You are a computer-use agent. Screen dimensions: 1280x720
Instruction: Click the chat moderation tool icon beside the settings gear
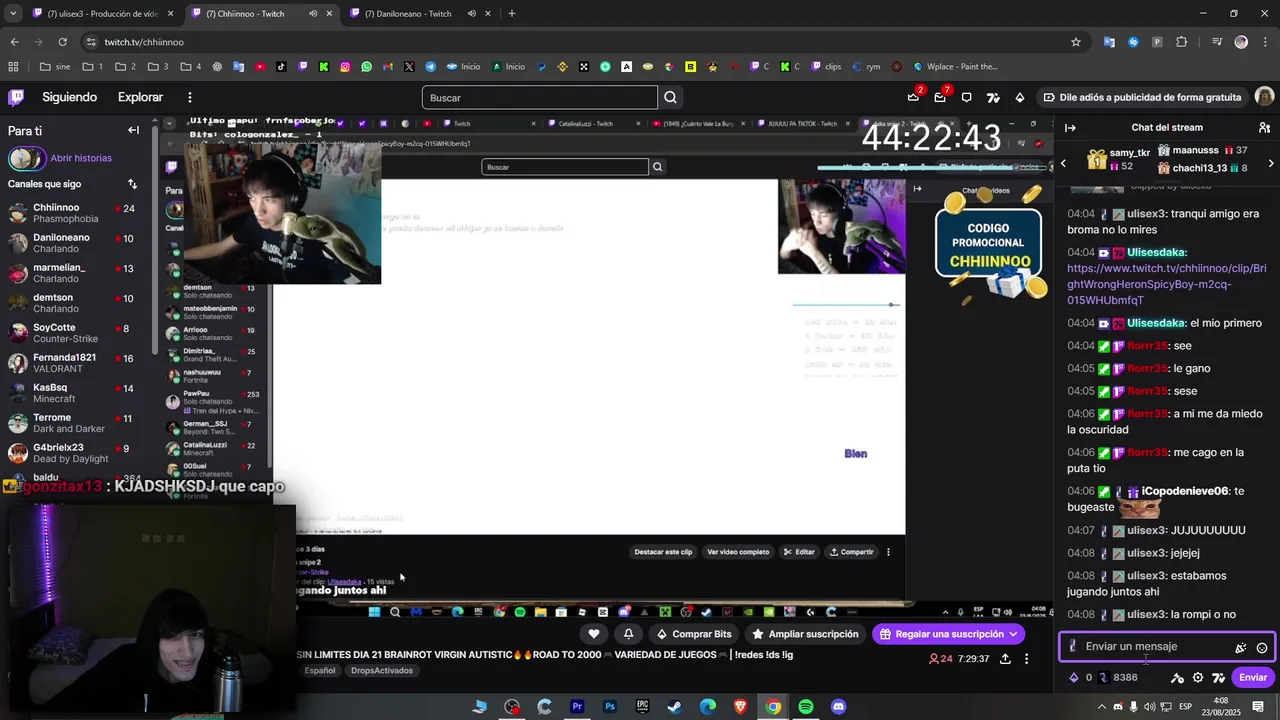[1177, 678]
